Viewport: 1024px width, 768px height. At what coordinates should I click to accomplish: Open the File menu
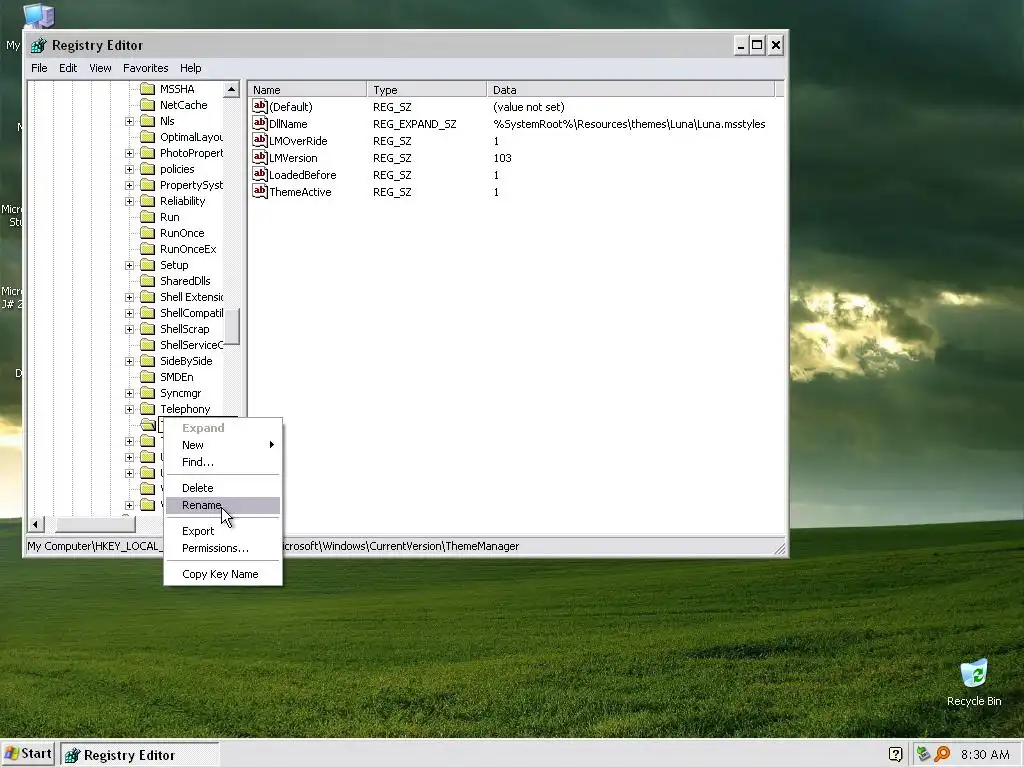[39, 68]
